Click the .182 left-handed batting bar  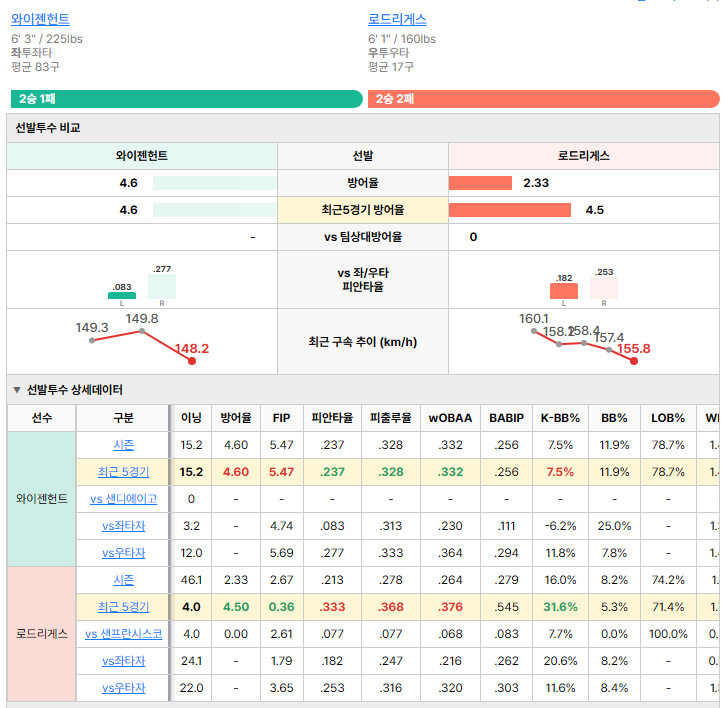[563, 291]
